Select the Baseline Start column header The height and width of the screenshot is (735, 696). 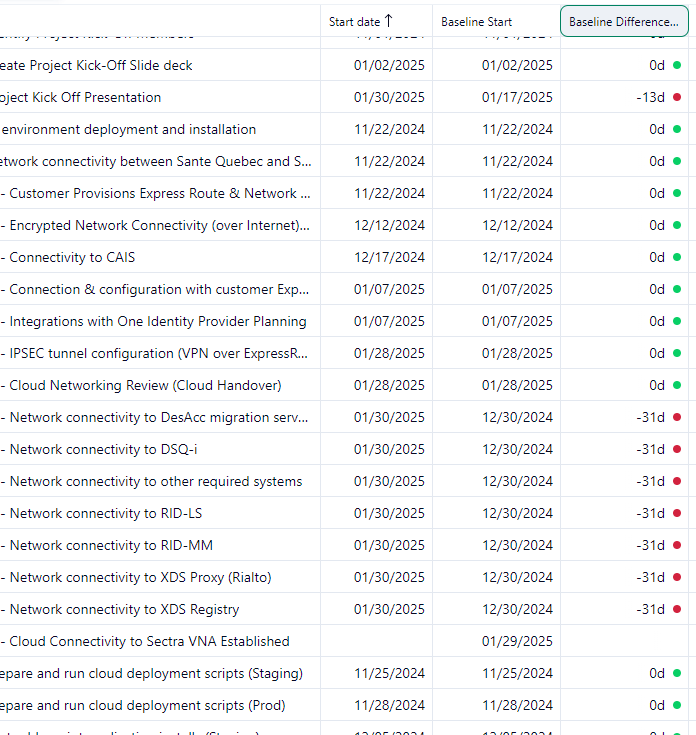pos(476,21)
